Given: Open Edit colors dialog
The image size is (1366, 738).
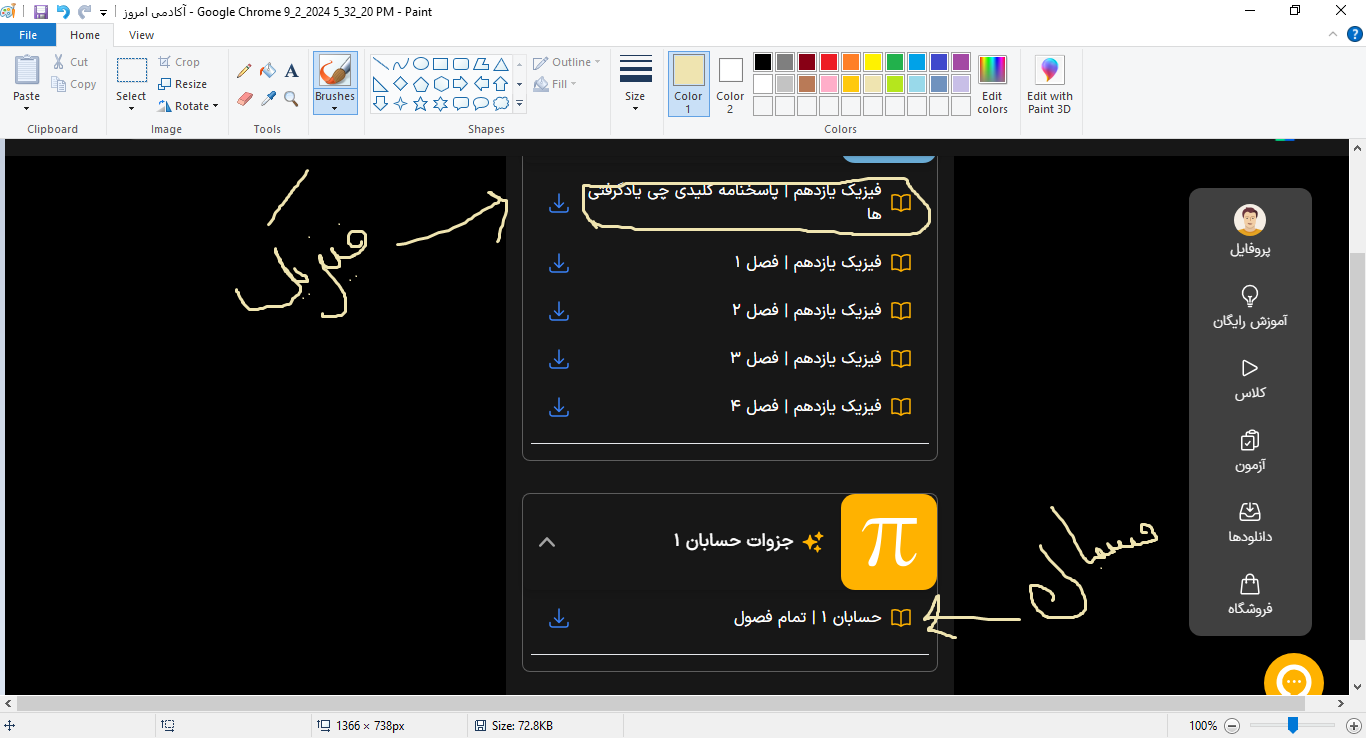Looking at the screenshot, I should point(992,85).
